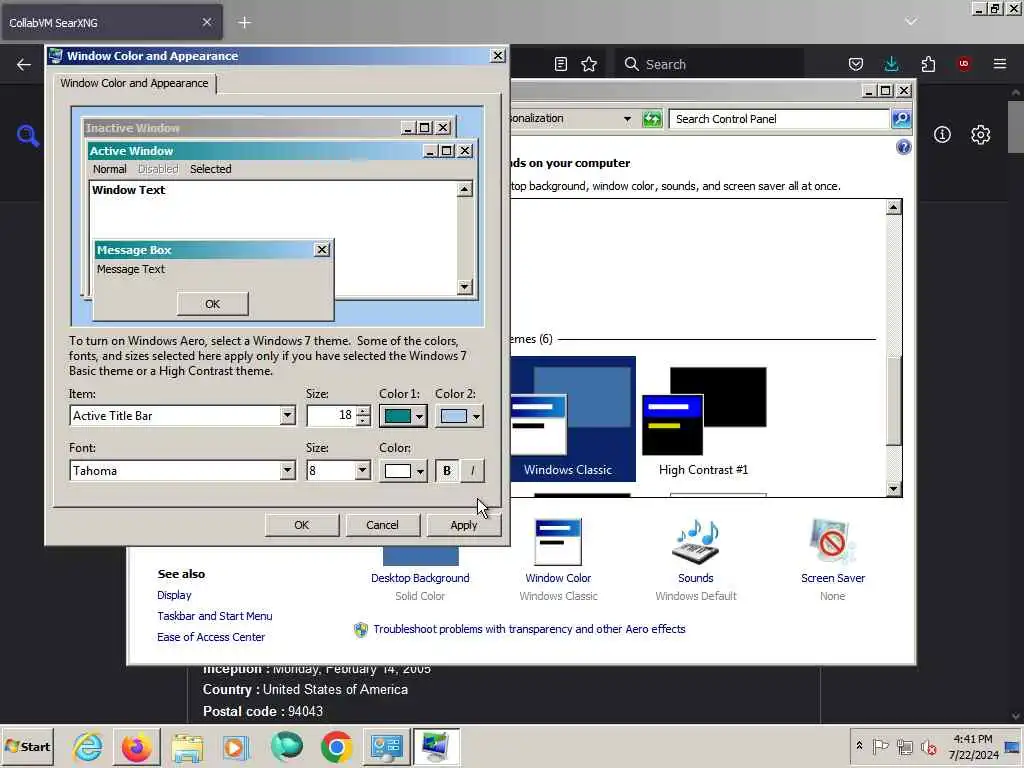Click the white font Color swatch
Viewport: 1024px width, 768px height.
pos(398,471)
